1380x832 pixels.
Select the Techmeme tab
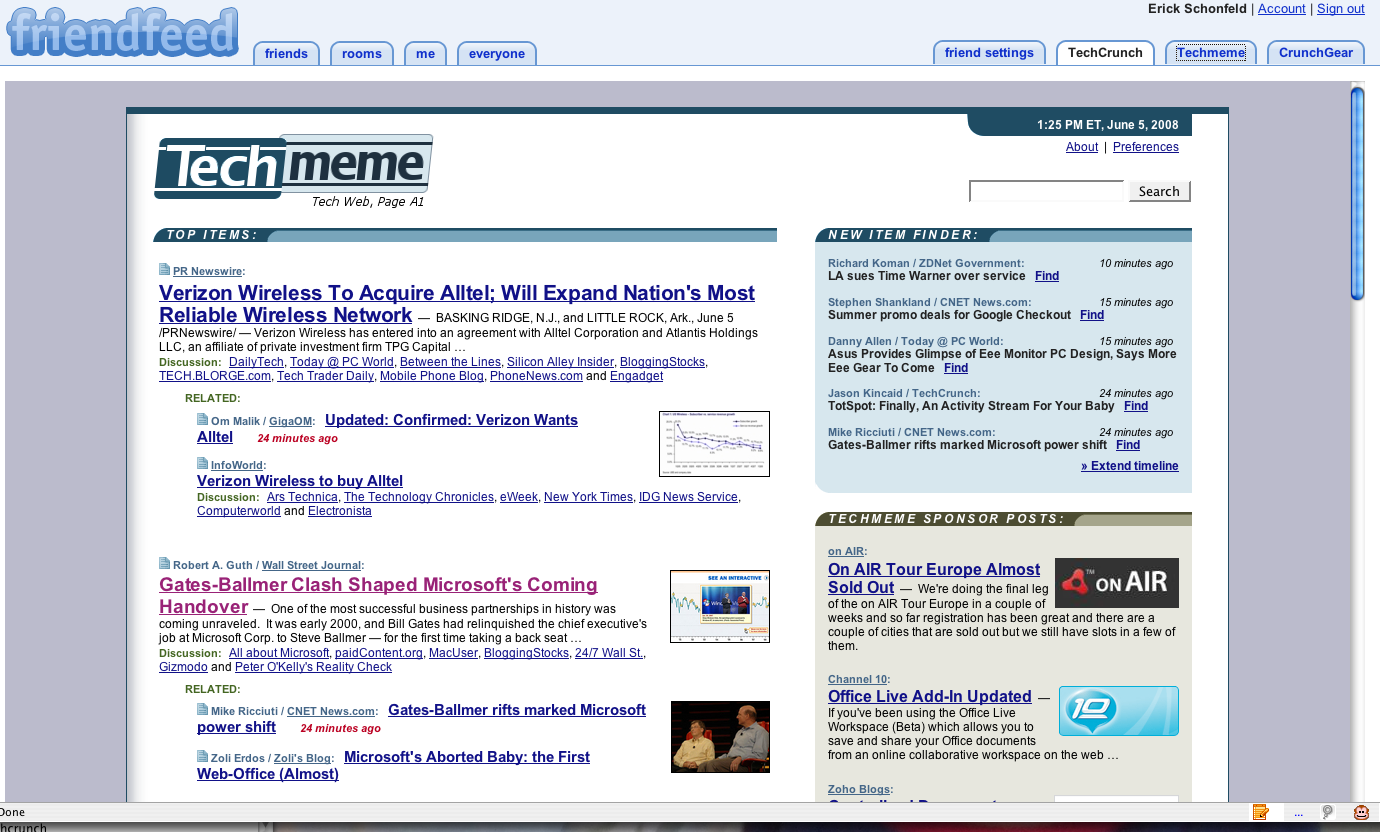click(1211, 53)
